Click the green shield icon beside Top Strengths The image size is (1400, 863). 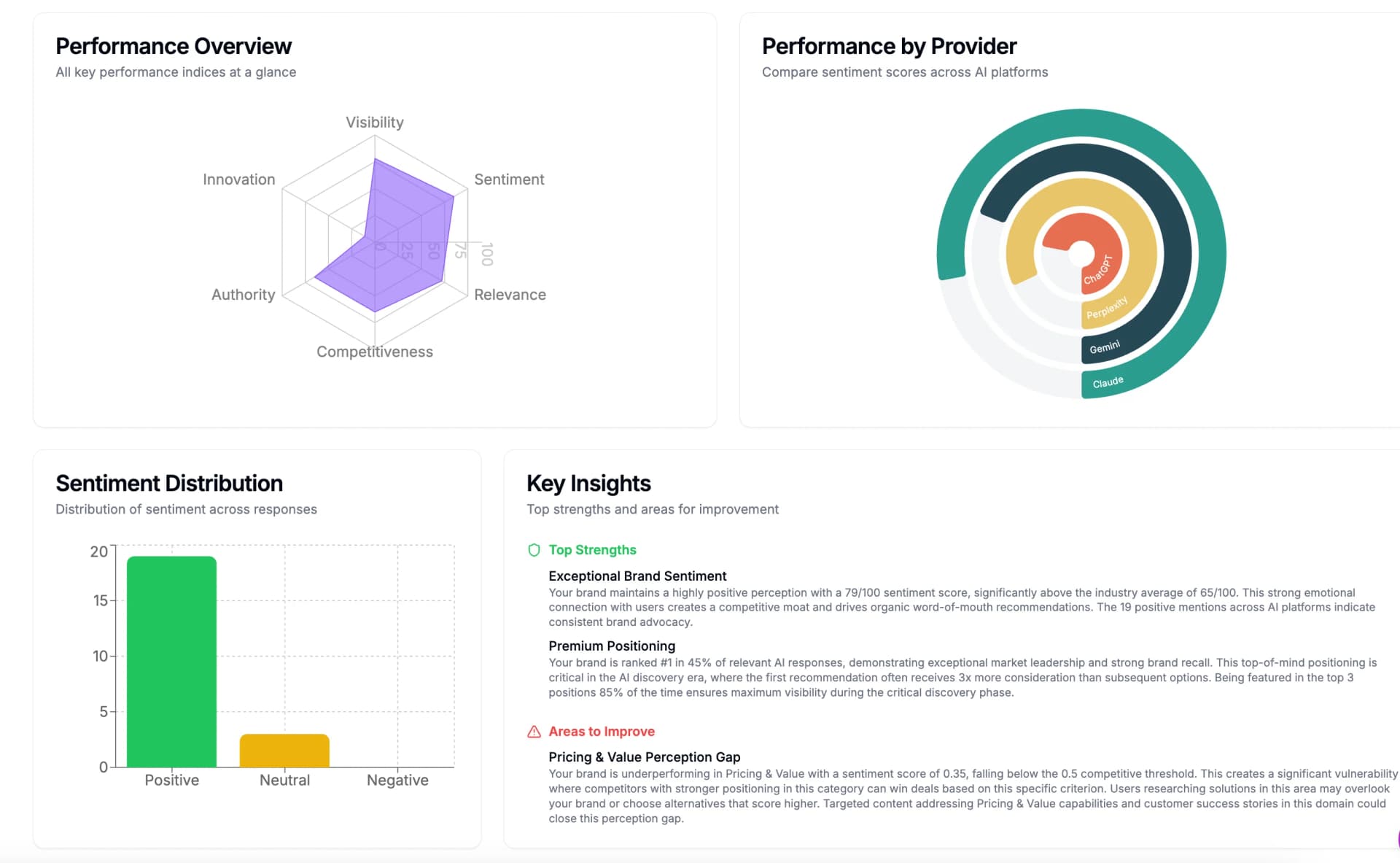coord(533,549)
